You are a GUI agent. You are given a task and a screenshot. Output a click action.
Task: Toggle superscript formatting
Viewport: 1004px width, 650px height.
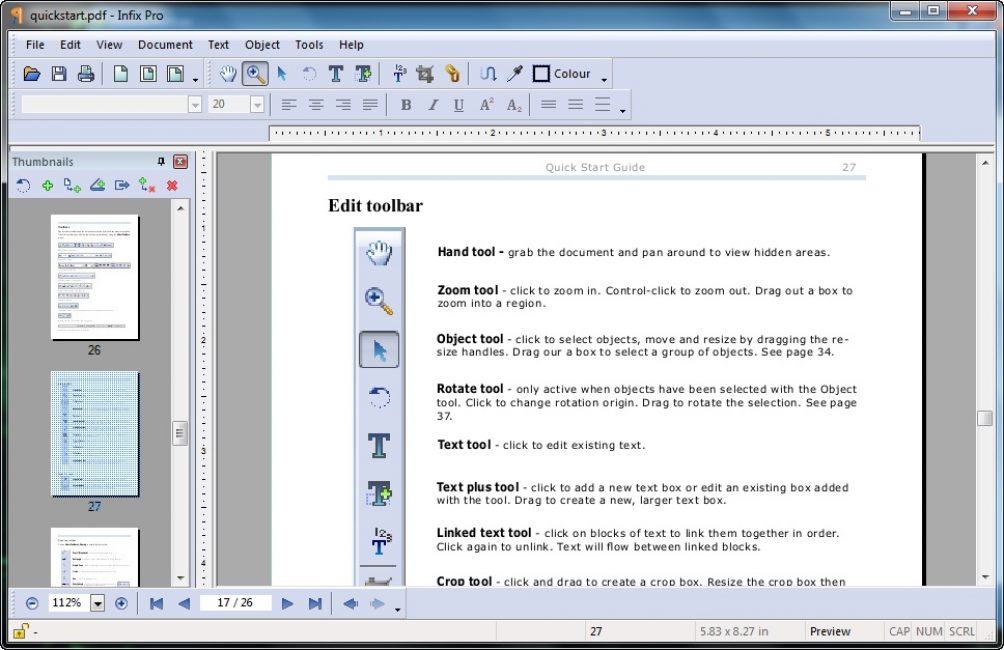pos(487,105)
